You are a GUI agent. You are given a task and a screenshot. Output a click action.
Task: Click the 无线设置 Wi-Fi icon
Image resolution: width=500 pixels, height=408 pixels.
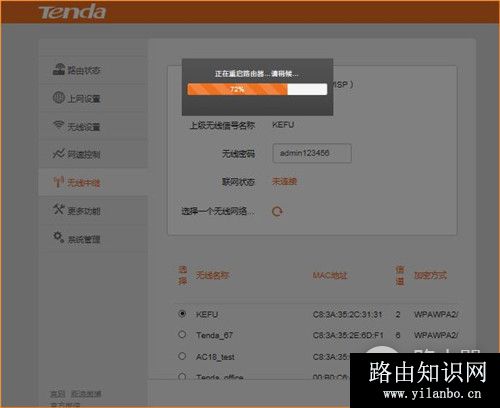point(59,125)
